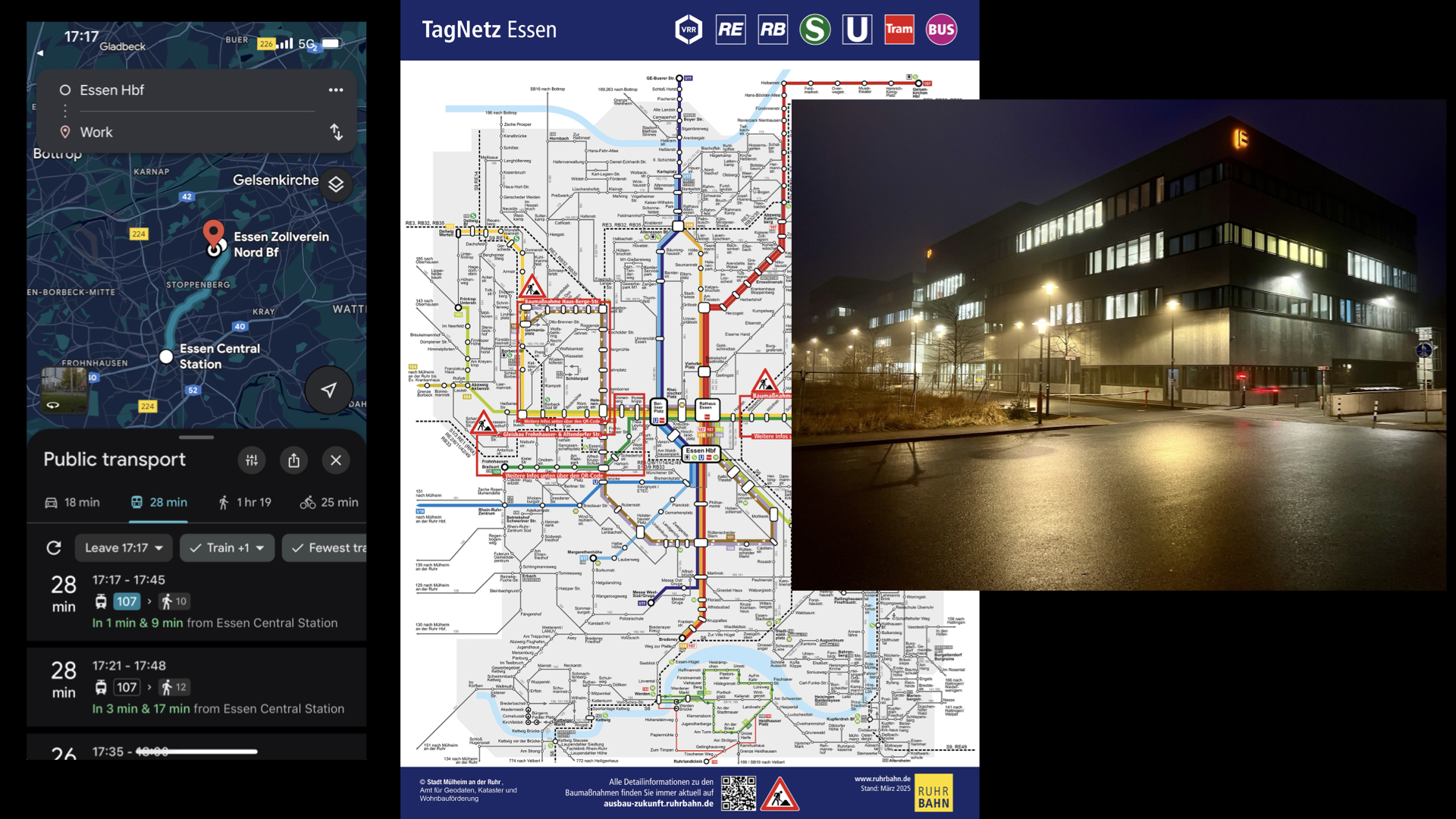Click the magenta BUS icon
The image size is (1456, 819).
[x=941, y=30]
